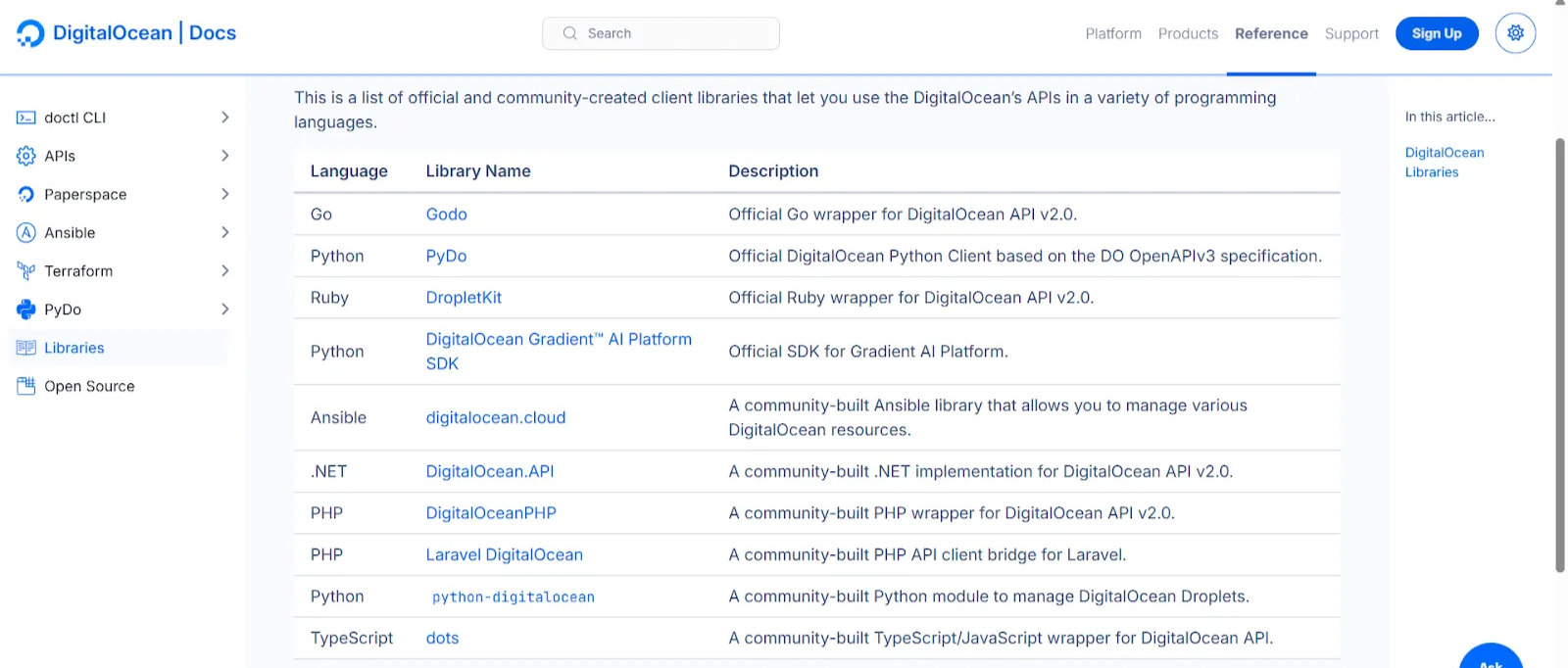The image size is (1568, 668).
Task: Open the Platform menu item
Action: [1113, 33]
